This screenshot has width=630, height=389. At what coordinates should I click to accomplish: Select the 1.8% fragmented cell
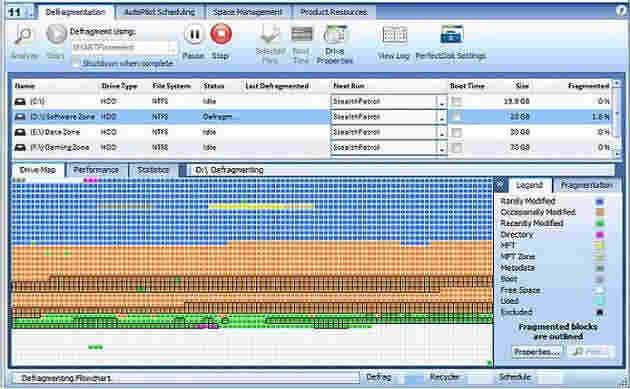[601, 117]
